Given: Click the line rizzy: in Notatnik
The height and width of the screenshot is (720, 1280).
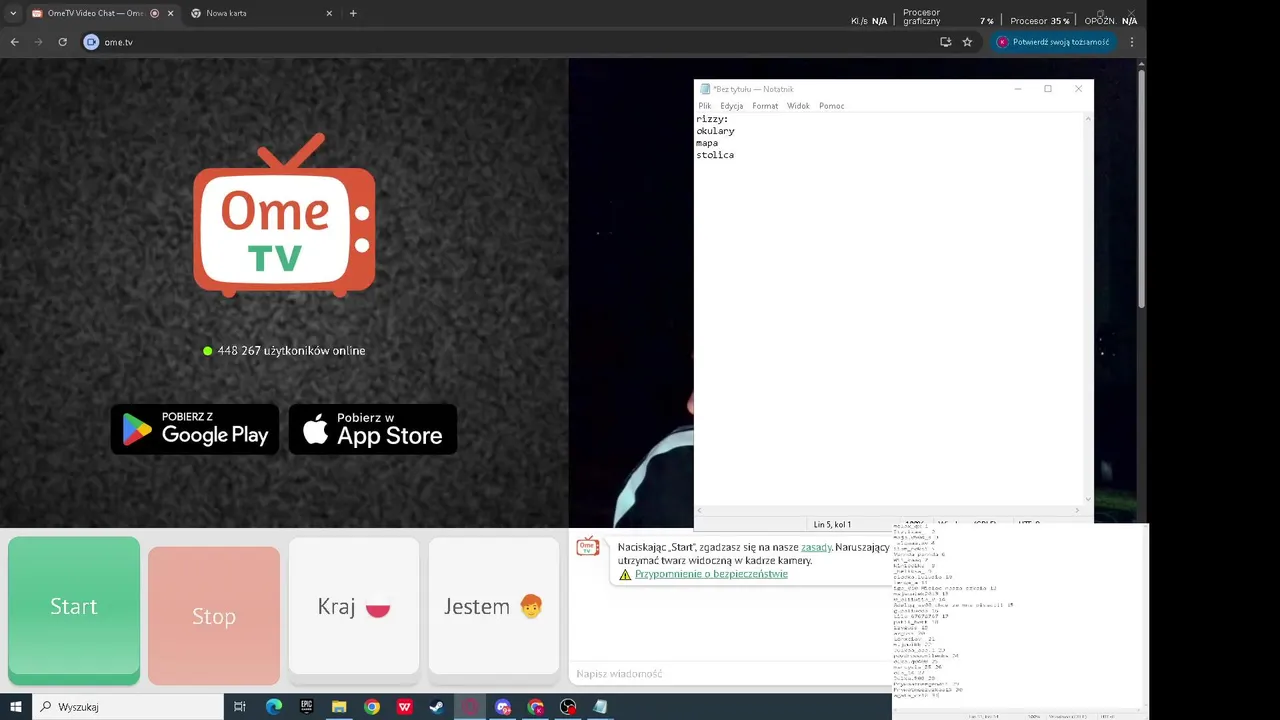Looking at the screenshot, I should [712, 119].
